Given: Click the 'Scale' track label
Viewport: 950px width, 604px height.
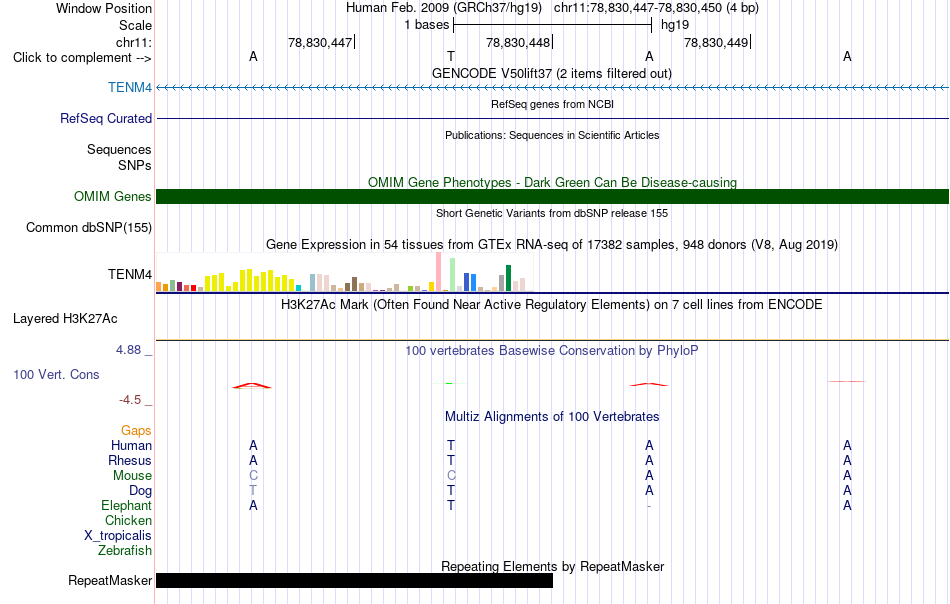Looking at the screenshot, I should [135, 25].
